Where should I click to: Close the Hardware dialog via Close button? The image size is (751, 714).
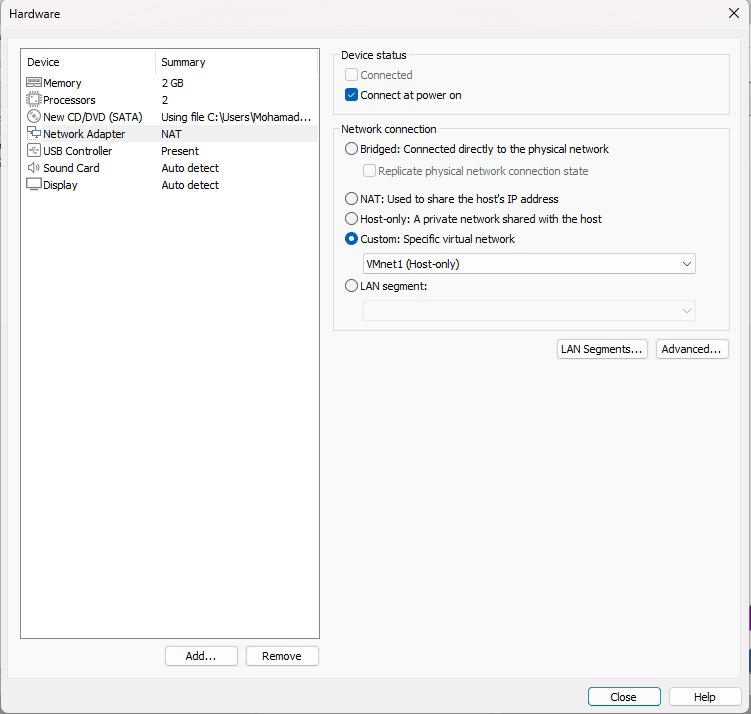(624, 697)
